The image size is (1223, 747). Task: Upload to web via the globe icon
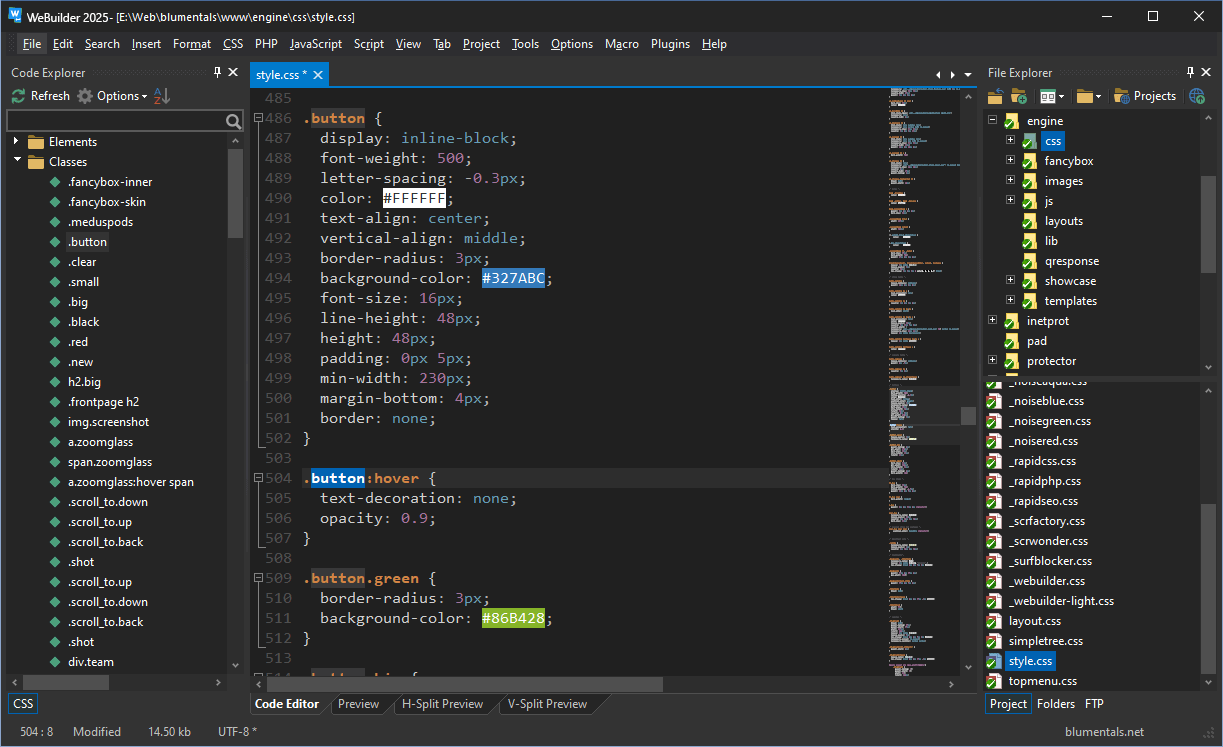1197,96
